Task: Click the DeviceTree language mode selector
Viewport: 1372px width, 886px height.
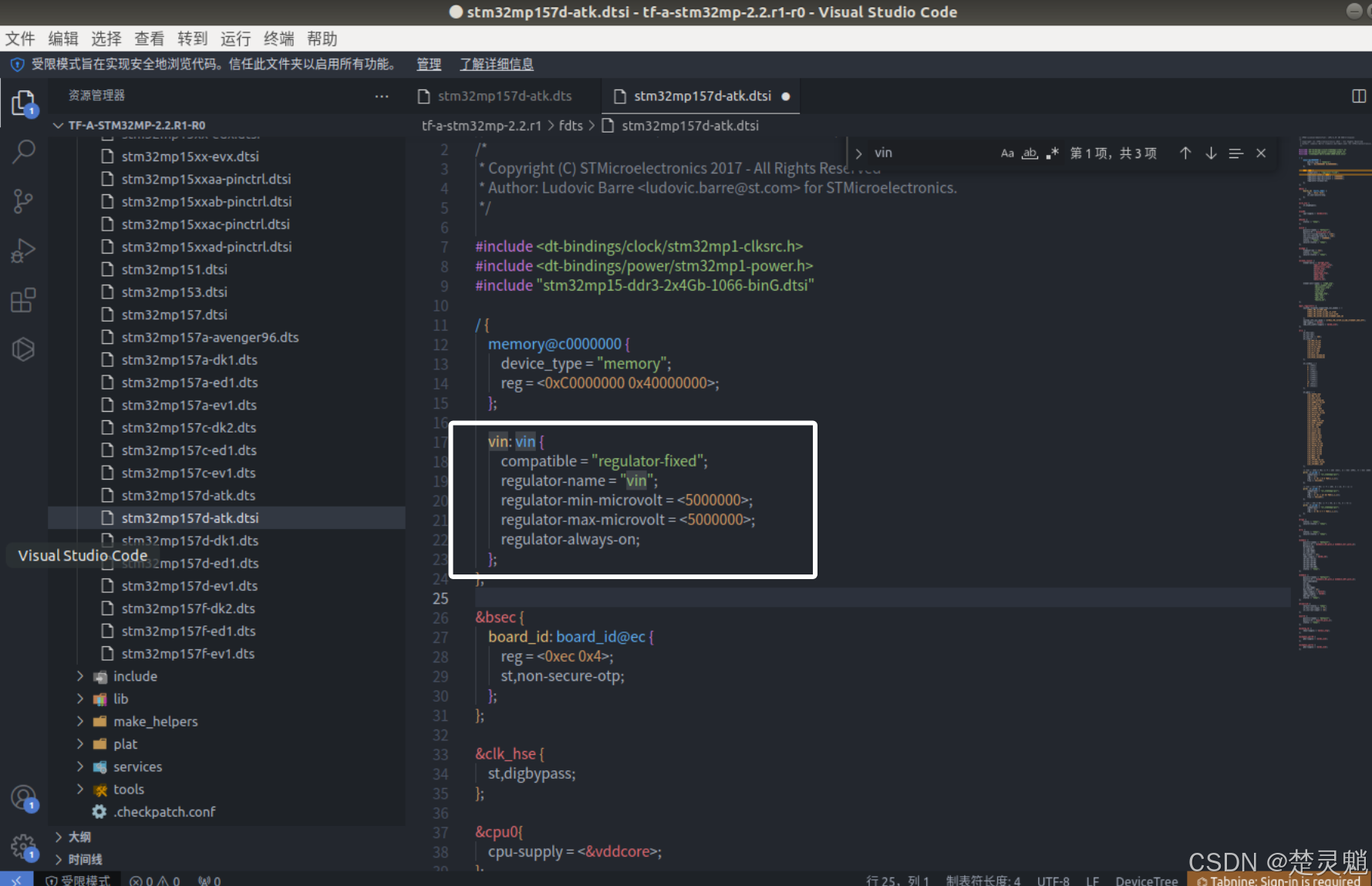Action: click(1146, 880)
